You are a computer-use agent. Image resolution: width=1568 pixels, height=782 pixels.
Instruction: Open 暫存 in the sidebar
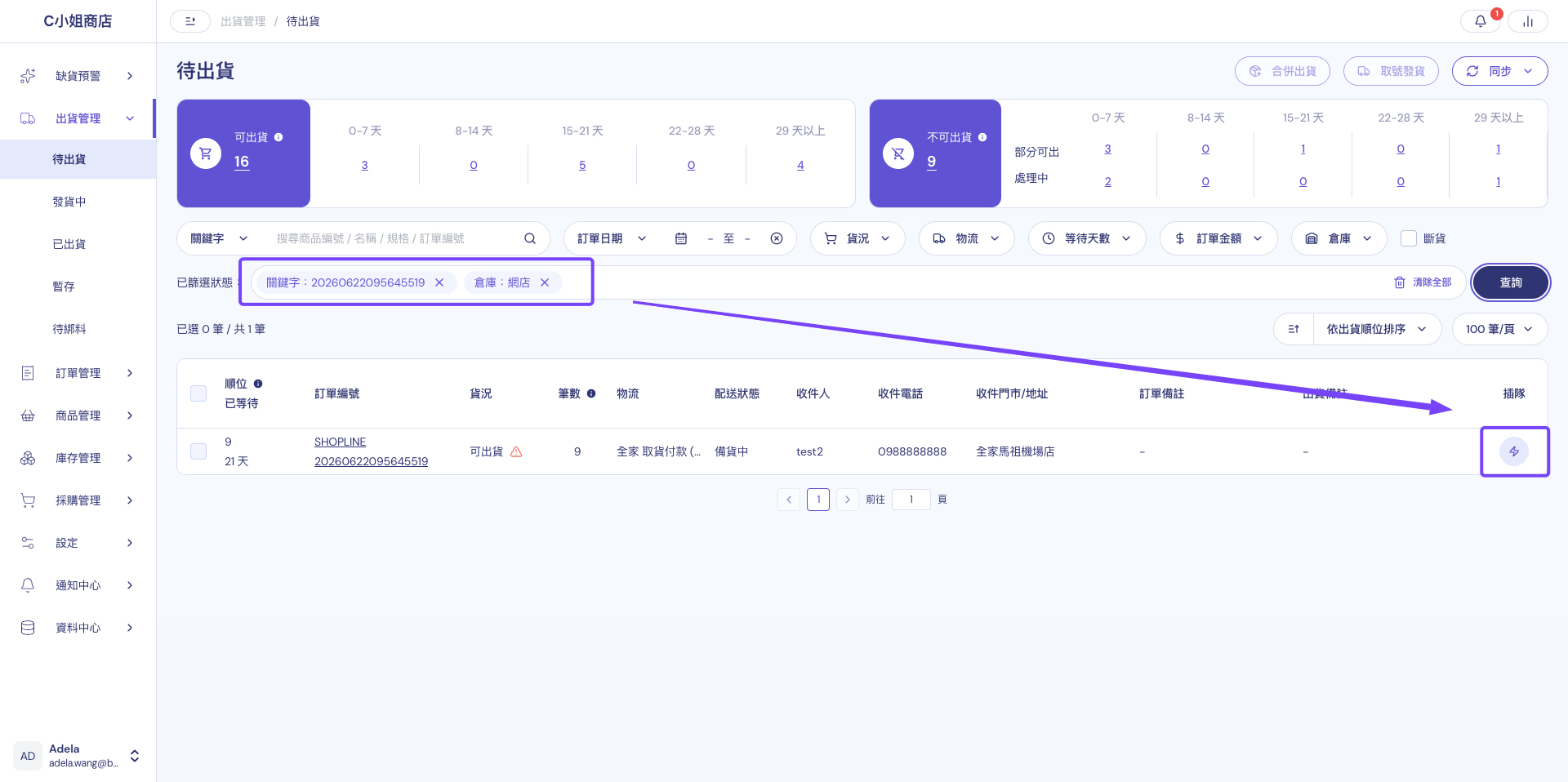click(x=64, y=287)
